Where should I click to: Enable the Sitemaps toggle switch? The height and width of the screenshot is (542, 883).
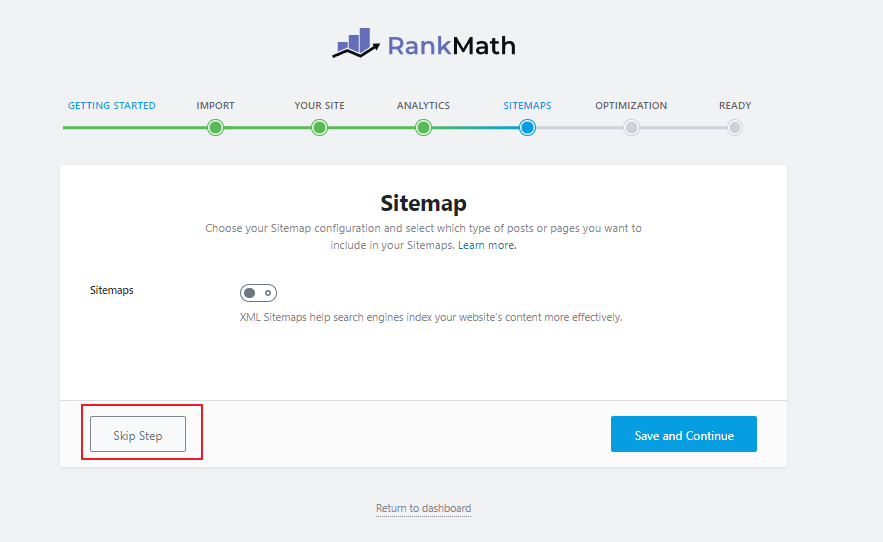258,293
